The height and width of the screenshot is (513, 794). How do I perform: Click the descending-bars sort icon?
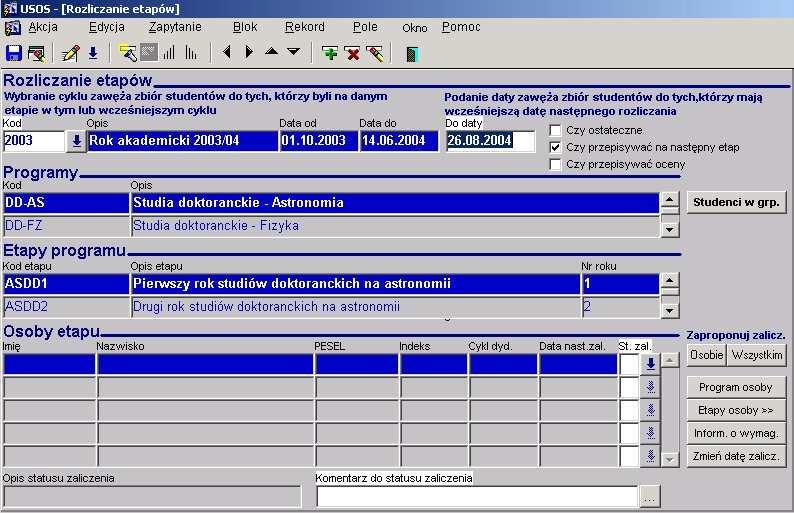(x=191, y=53)
